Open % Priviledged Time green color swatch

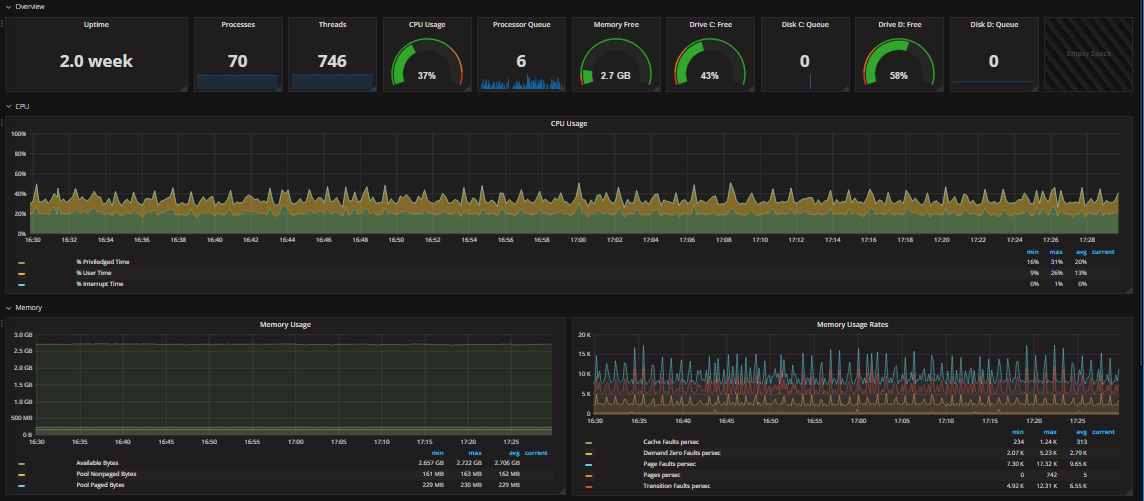[x=21, y=263]
